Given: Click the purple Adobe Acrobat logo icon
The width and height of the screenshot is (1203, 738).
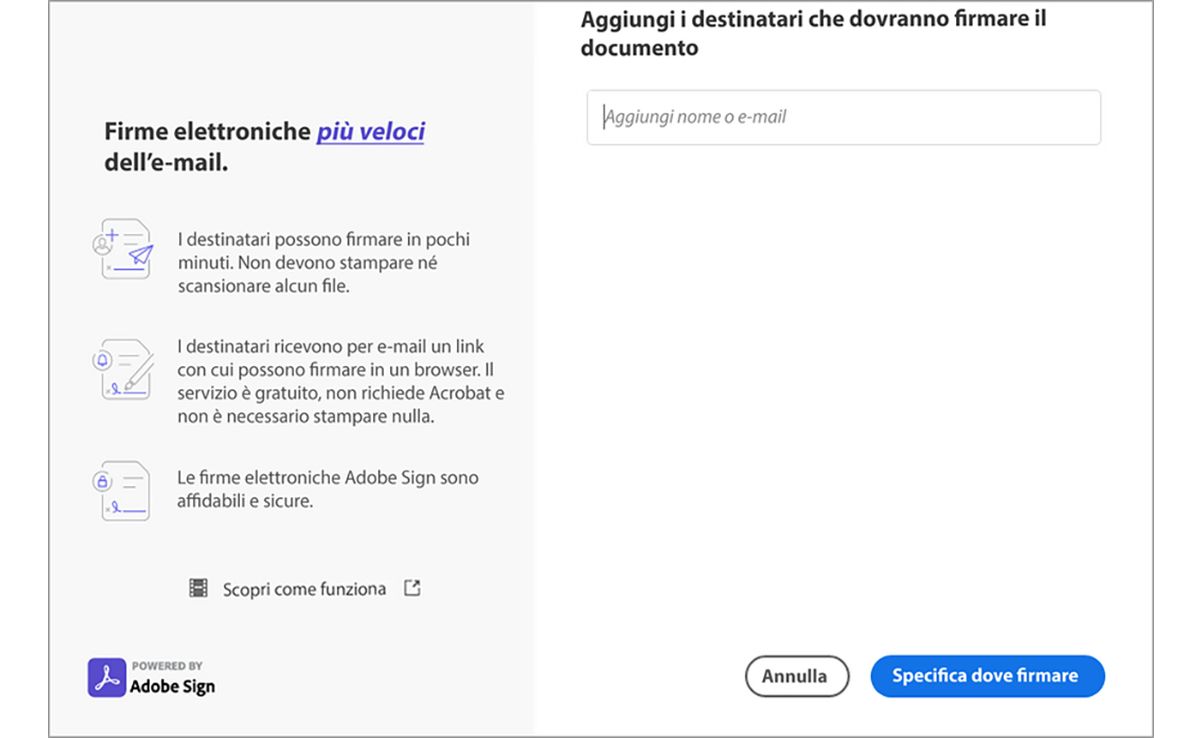Looking at the screenshot, I should point(107,677).
